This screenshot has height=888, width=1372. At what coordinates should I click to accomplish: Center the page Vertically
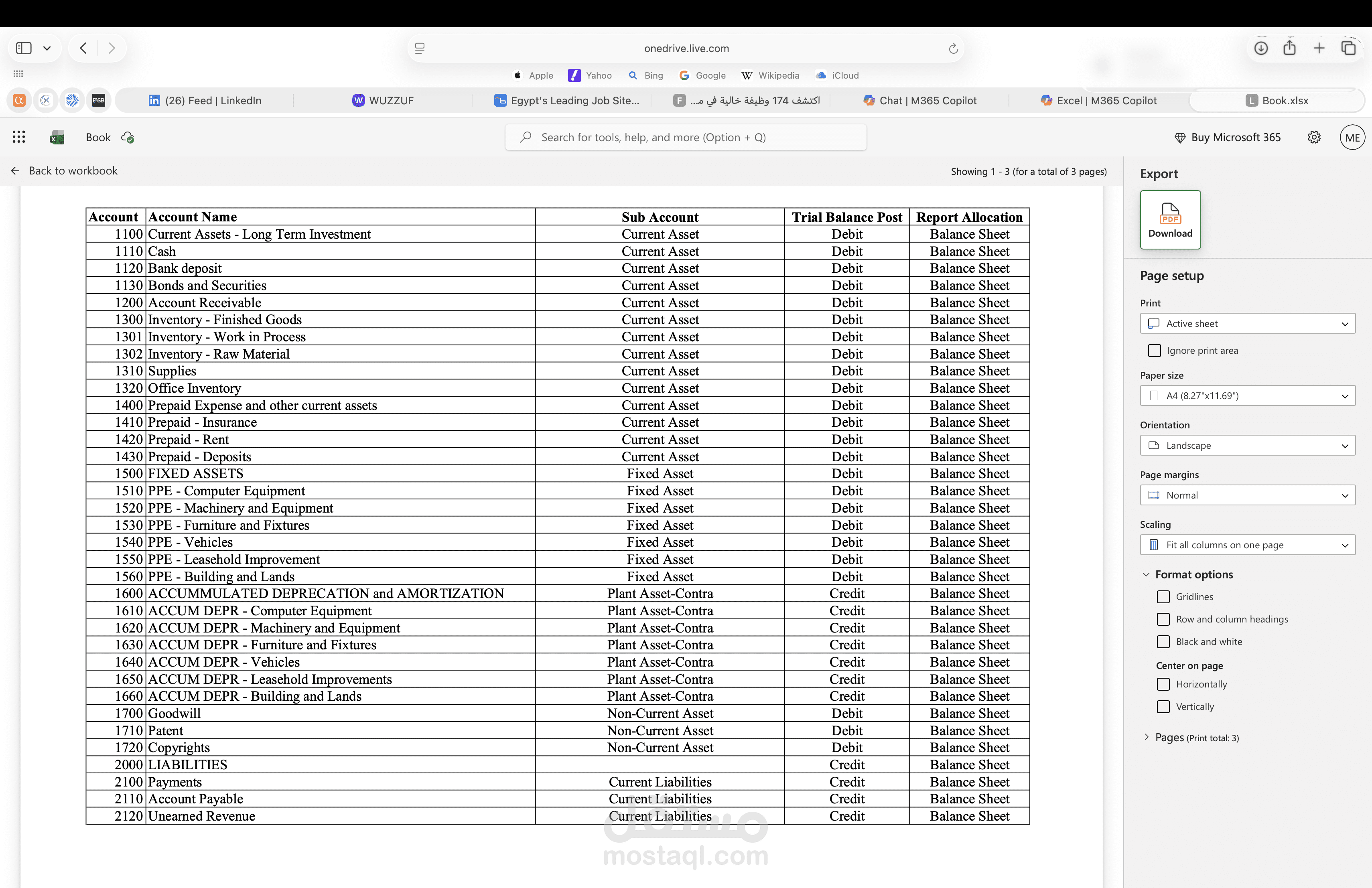click(1163, 706)
